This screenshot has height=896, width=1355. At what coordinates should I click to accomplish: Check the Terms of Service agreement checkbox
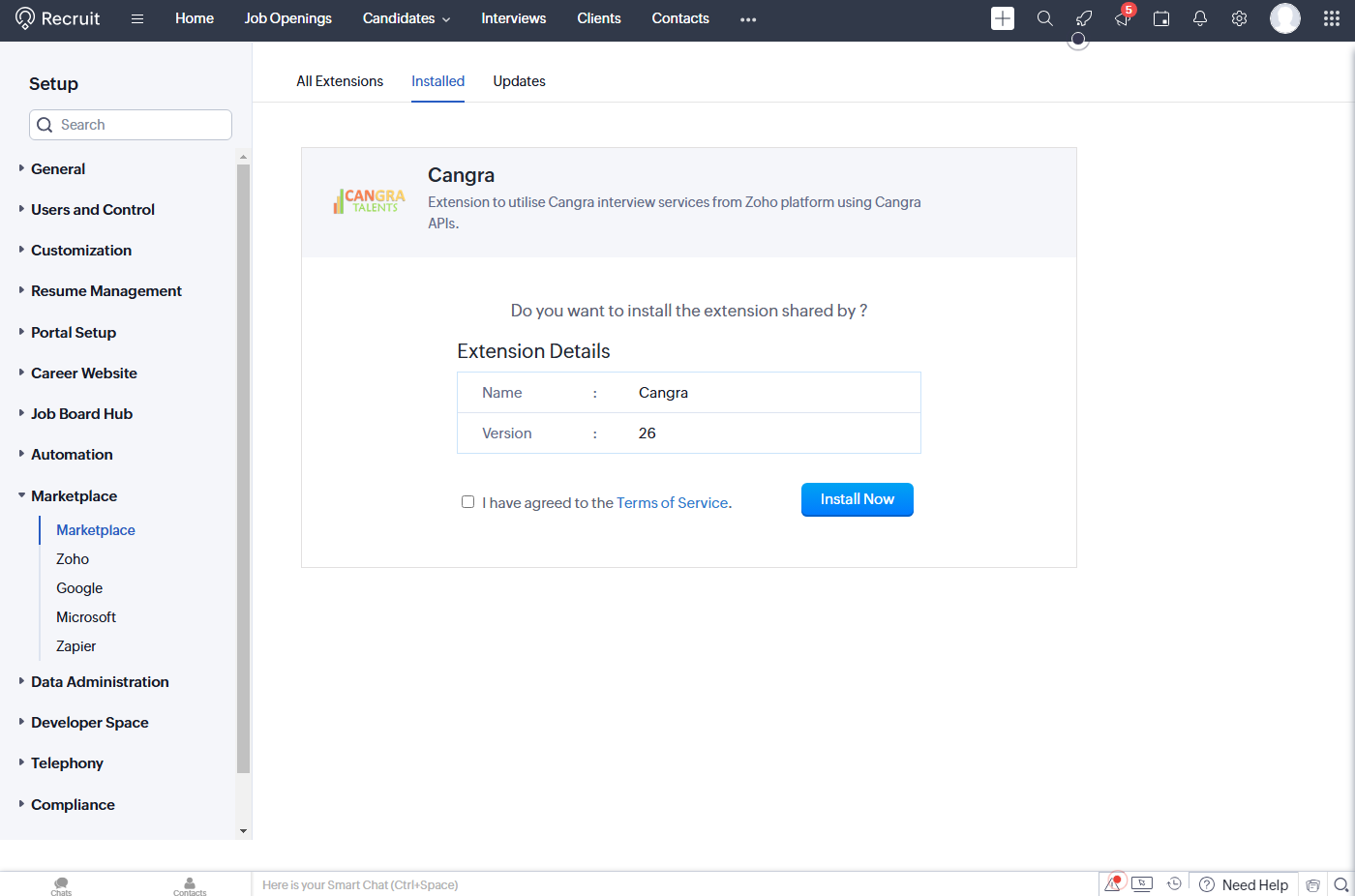pos(467,501)
